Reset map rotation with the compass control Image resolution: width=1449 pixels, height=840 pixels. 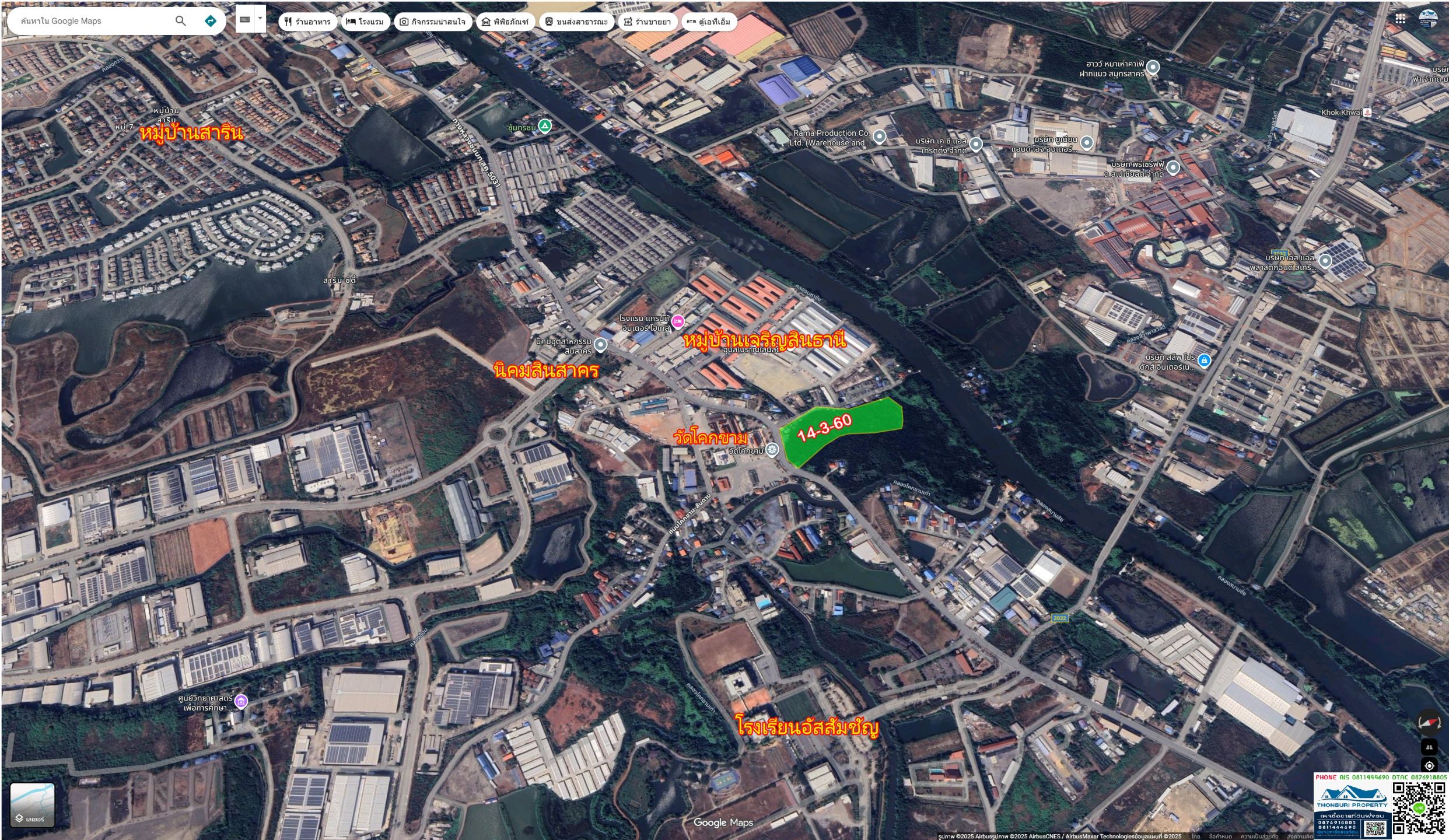tap(1429, 722)
